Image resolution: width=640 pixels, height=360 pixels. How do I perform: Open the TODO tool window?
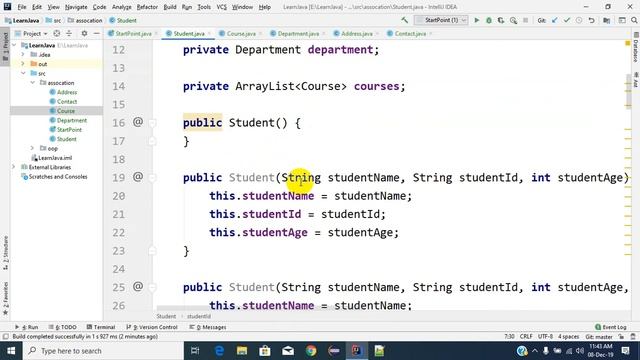click(63, 327)
